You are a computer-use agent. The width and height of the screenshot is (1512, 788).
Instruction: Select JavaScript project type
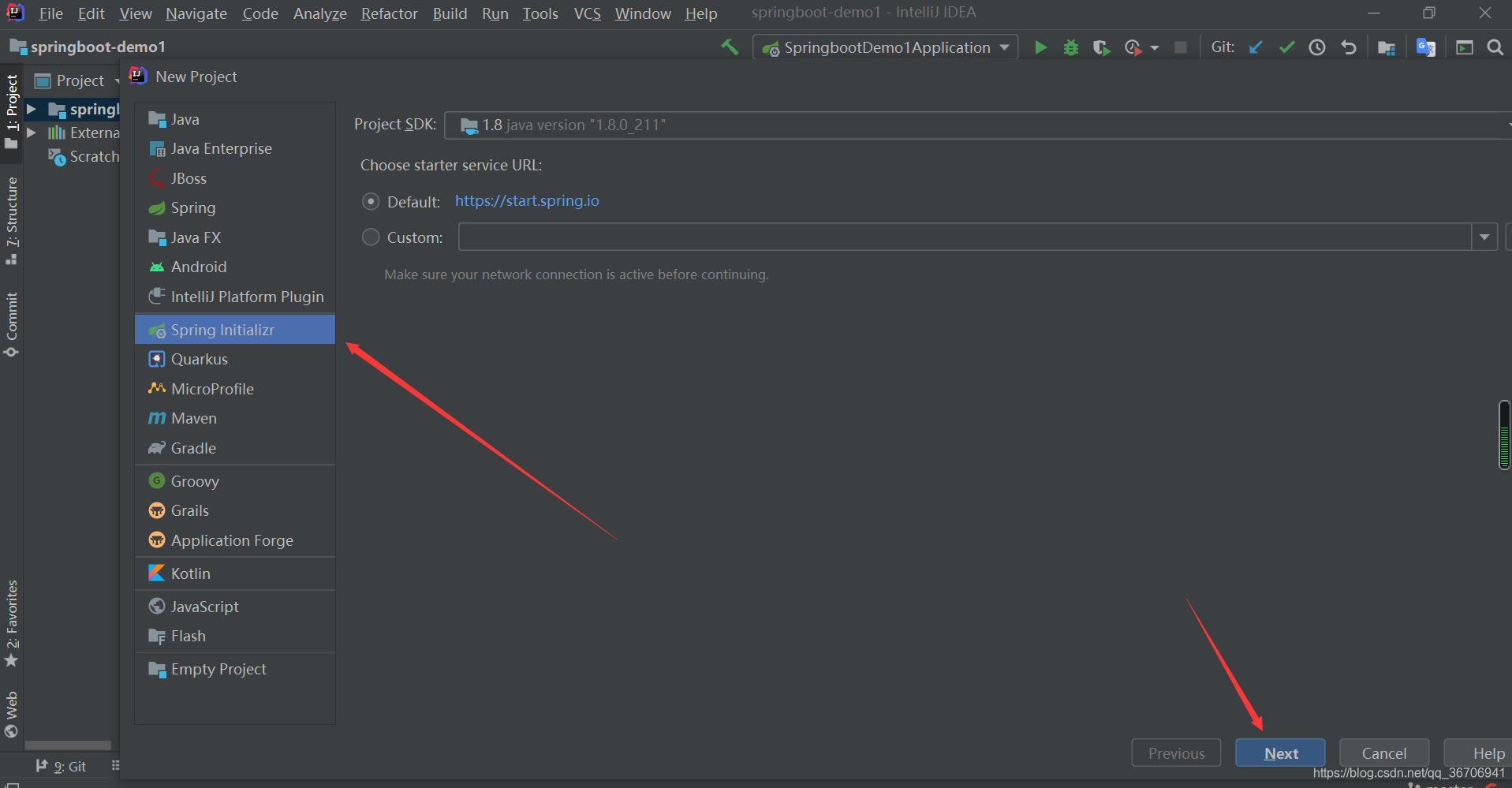click(x=235, y=607)
